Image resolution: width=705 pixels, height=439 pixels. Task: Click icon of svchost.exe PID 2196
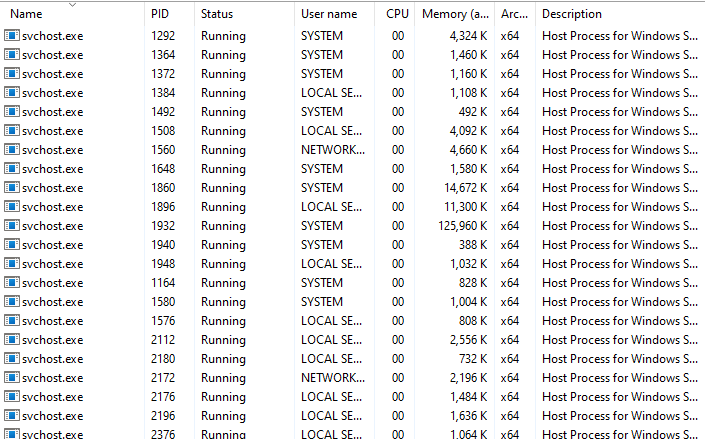click(x=12, y=416)
